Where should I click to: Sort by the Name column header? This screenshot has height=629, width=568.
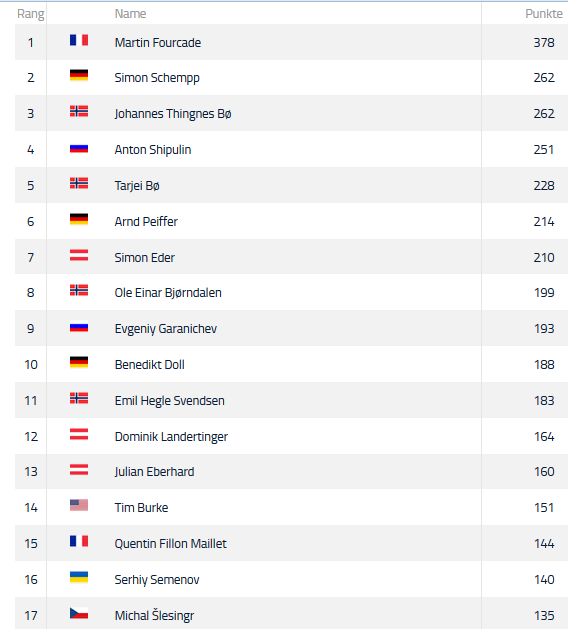point(130,14)
